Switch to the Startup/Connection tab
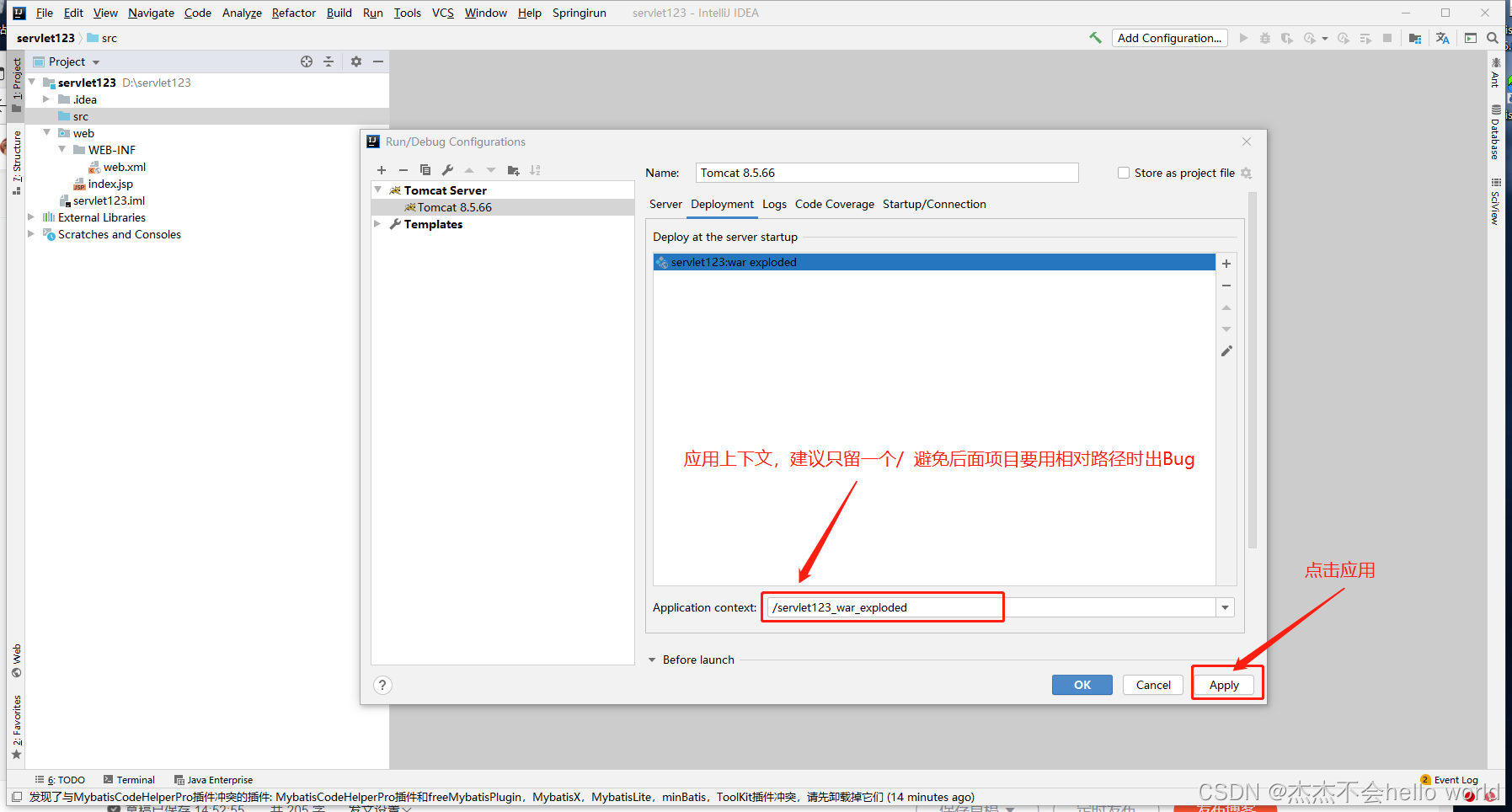 point(934,204)
